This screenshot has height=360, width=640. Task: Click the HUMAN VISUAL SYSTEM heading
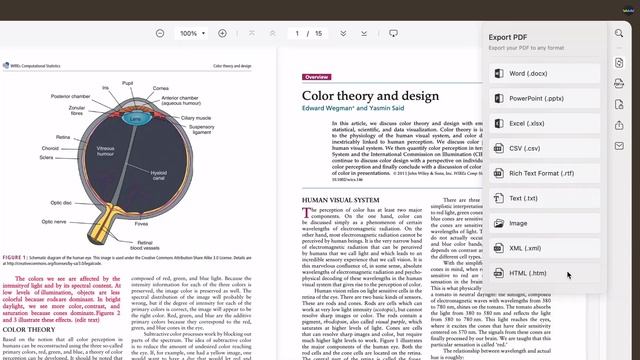(x=341, y=200)
